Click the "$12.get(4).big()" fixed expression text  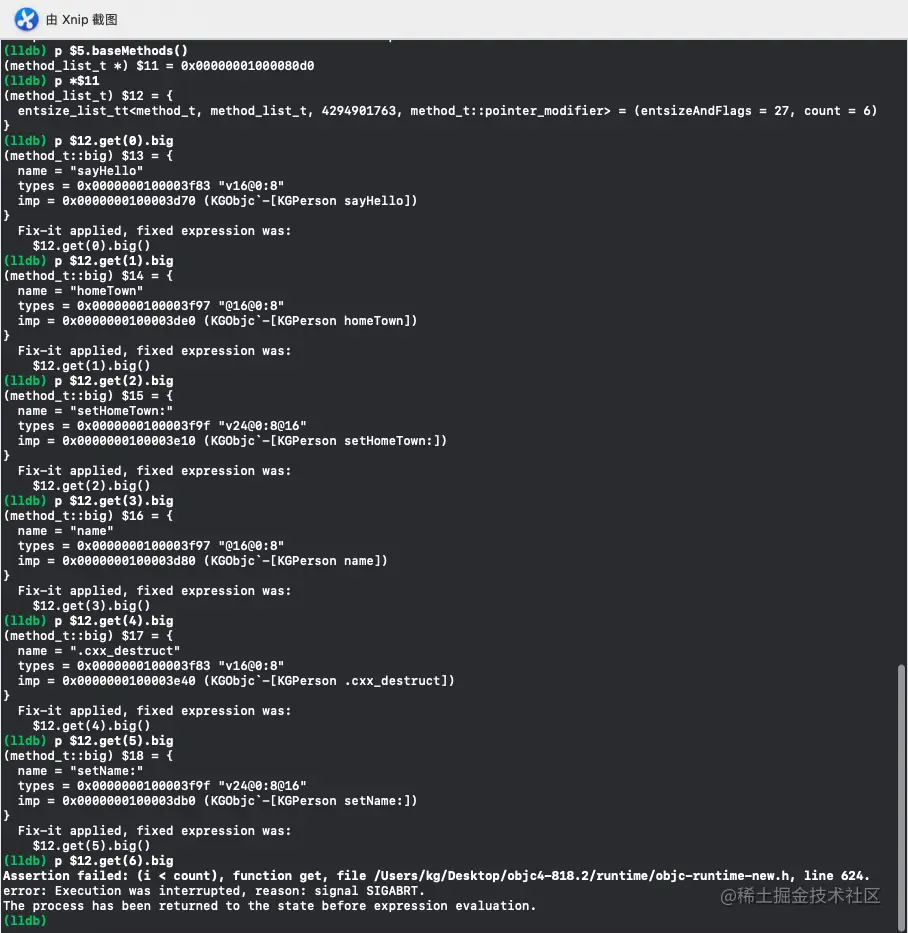91,726
